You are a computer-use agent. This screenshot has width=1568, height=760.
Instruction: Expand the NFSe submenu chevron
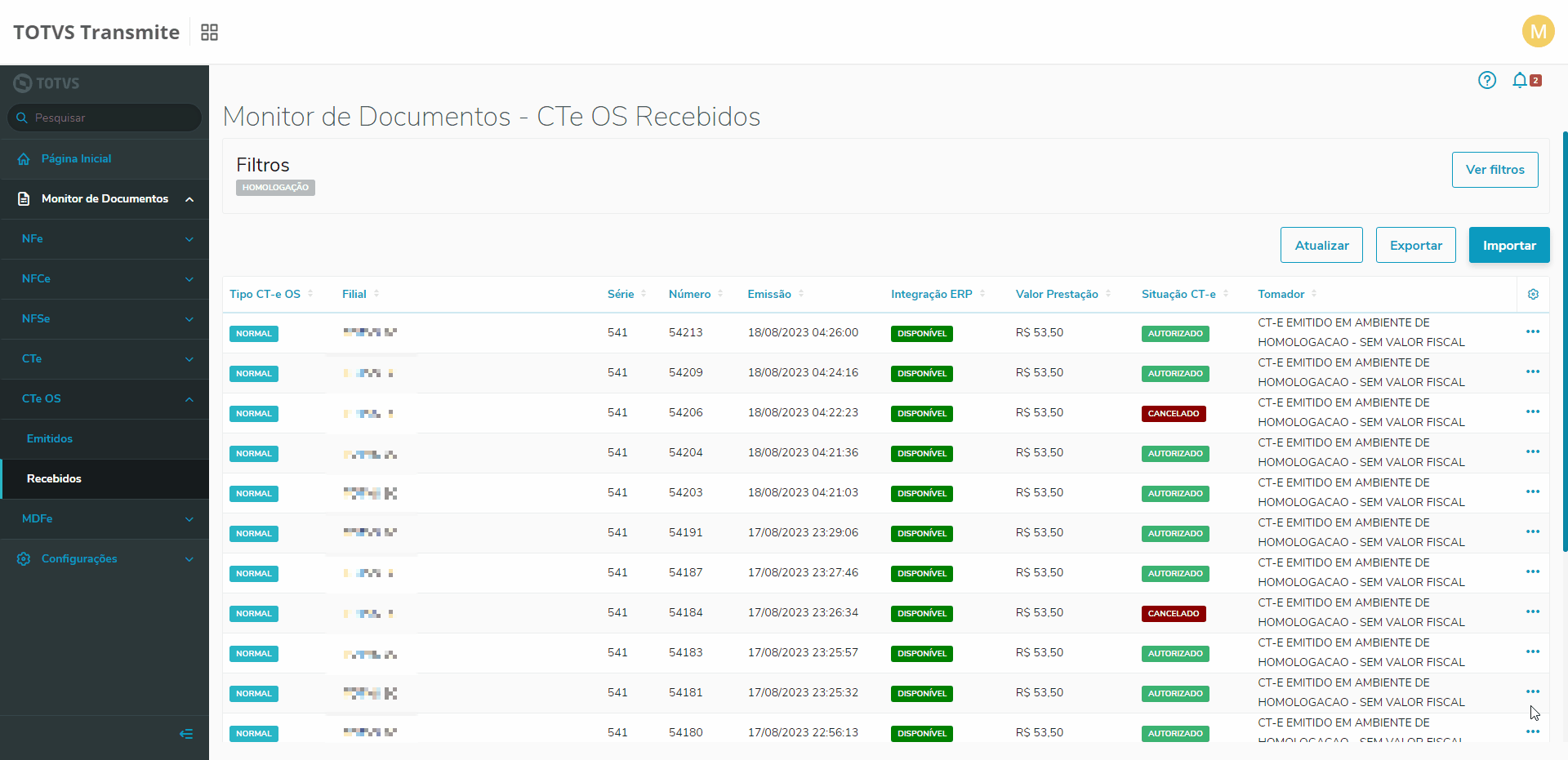click(189, 319)
